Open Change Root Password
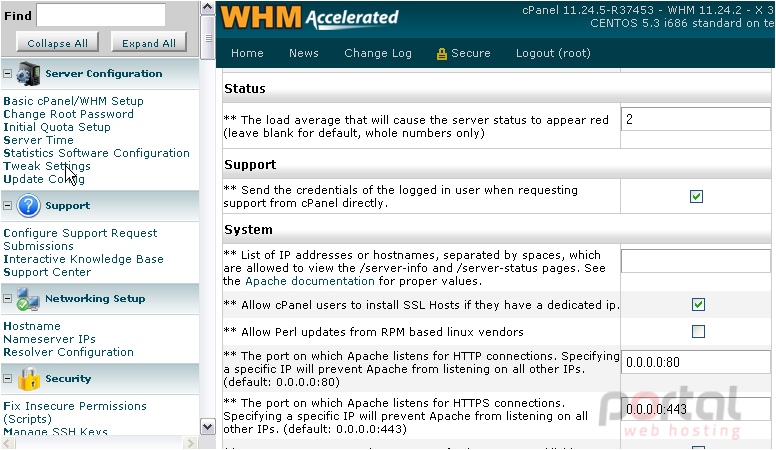Viewport: 776px width, 450px height. [x=68, y=114]
